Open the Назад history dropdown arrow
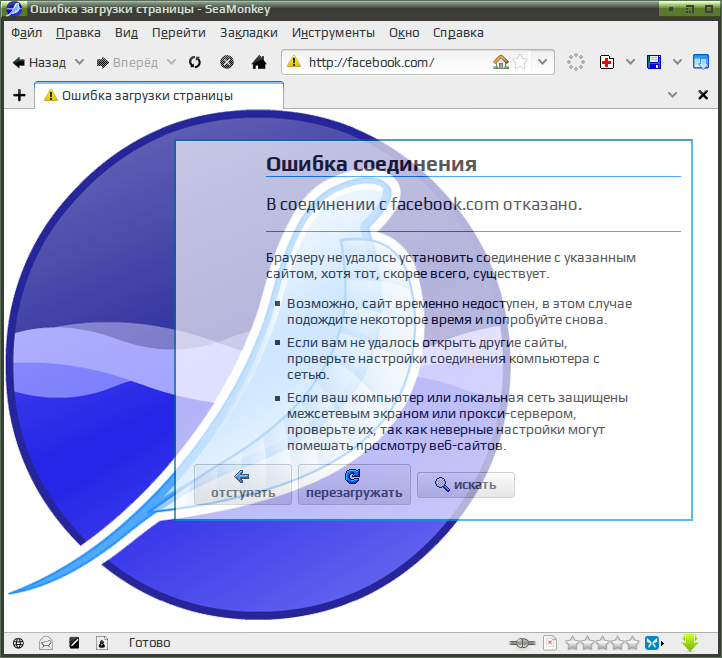This screenshot has width=722, height=658. [80, 62]
